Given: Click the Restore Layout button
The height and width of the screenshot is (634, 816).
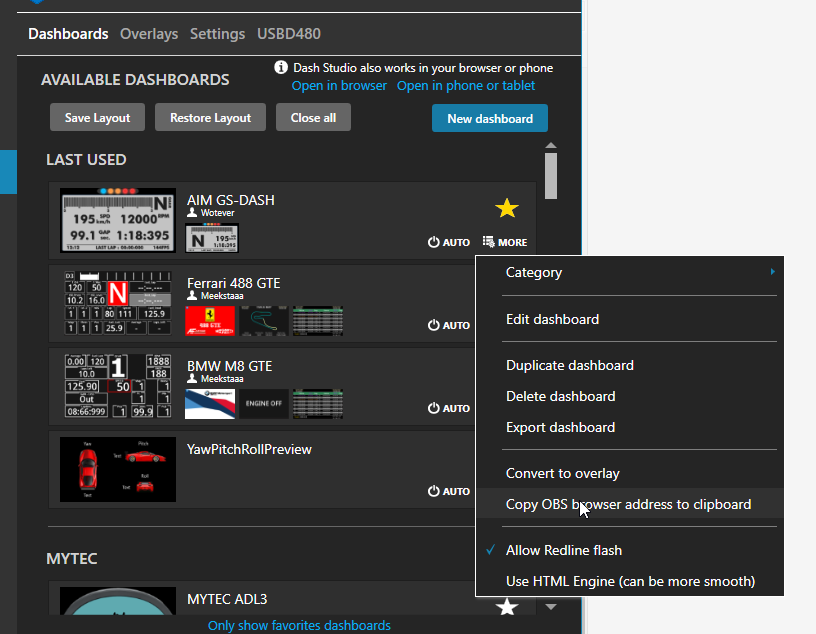Looking at the screenshot, I should tap(210, 118).
